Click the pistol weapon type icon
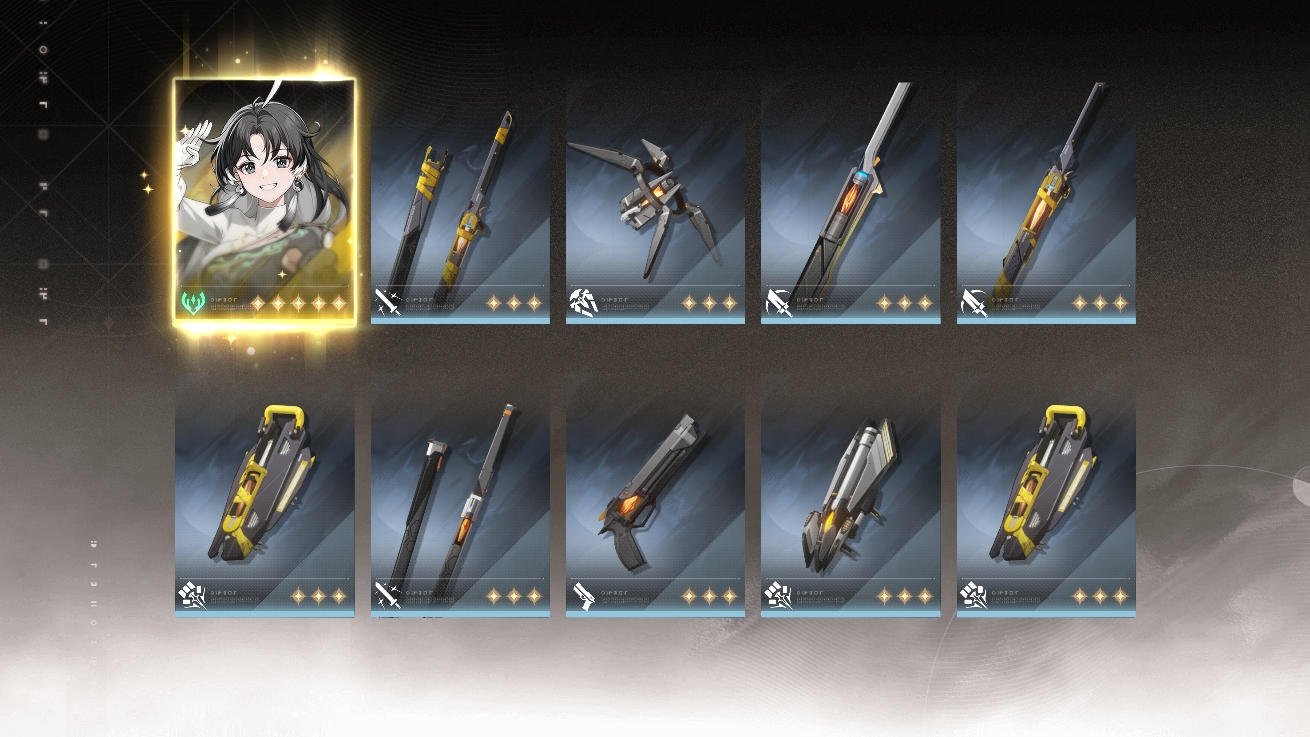Image resolution: width=1310 pixels, height=737 pixels. [x=583, y=596]
